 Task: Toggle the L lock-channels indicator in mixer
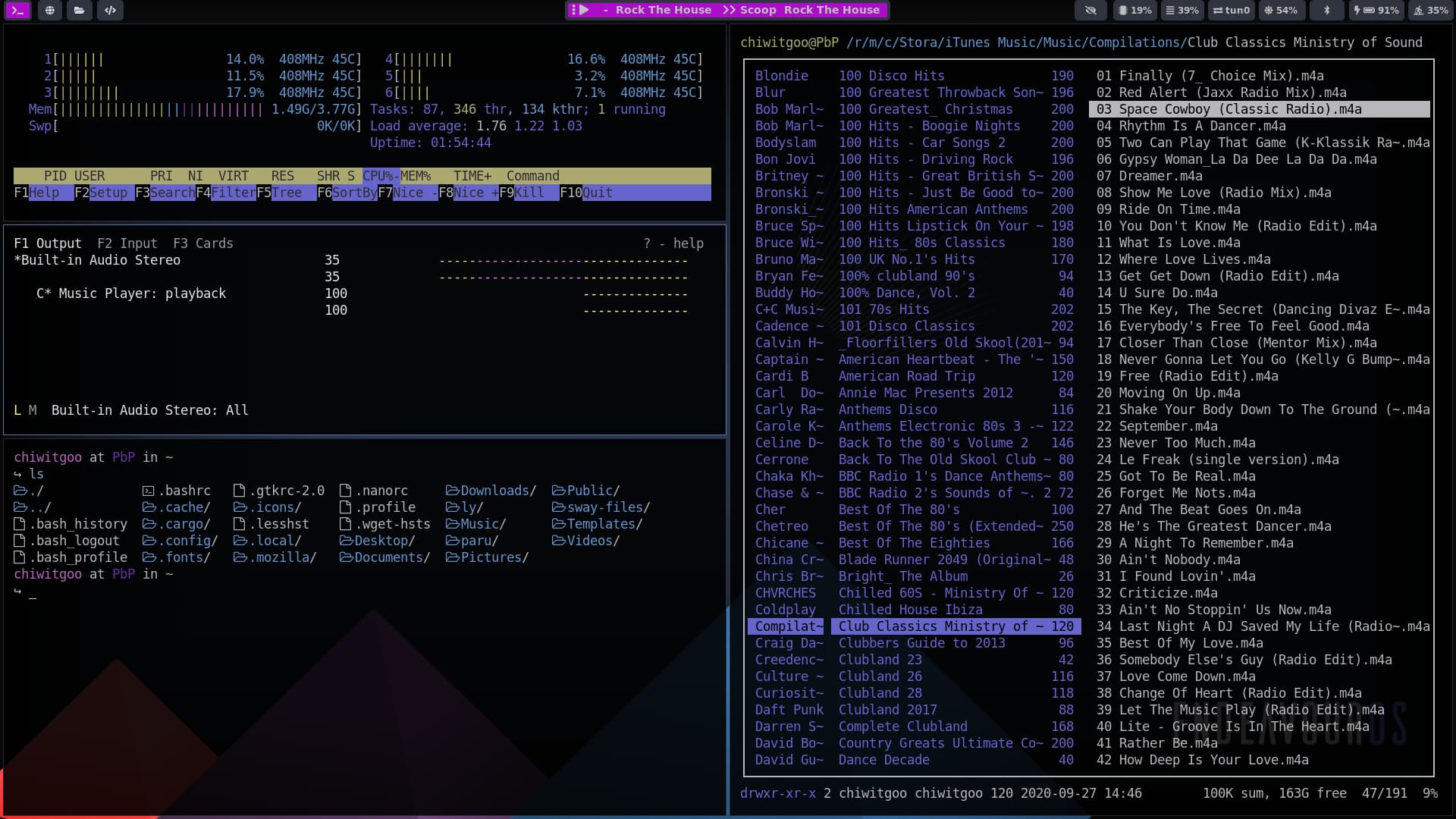click(x=17, y=410)
